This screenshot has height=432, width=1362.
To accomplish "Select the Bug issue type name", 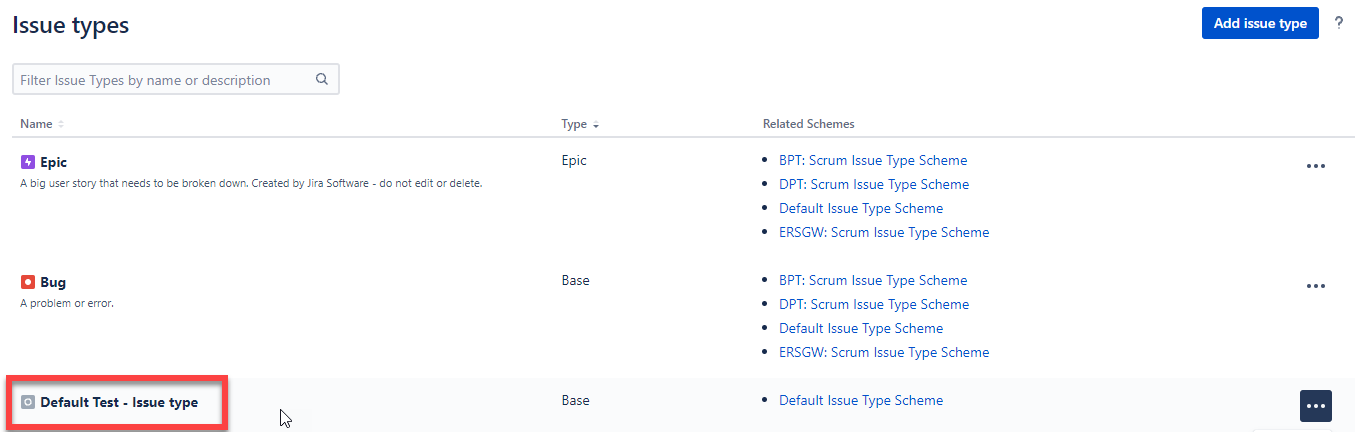I will (53, 282).
